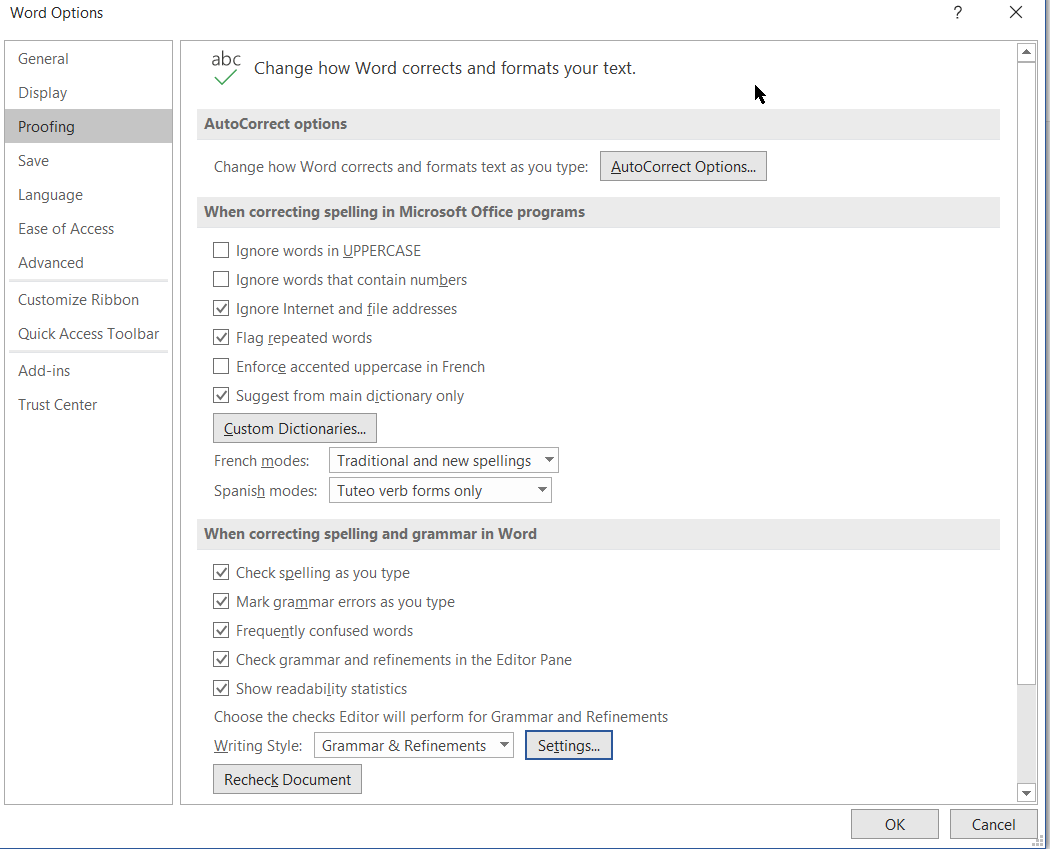Screen dimensions: 1050x849
Task: Click the scrollbar up arrow
Action: [x=1026, y=52]
